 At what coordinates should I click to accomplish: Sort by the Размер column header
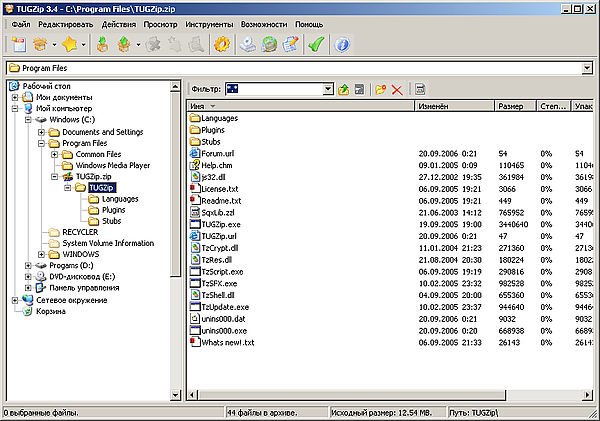(510, 105)
